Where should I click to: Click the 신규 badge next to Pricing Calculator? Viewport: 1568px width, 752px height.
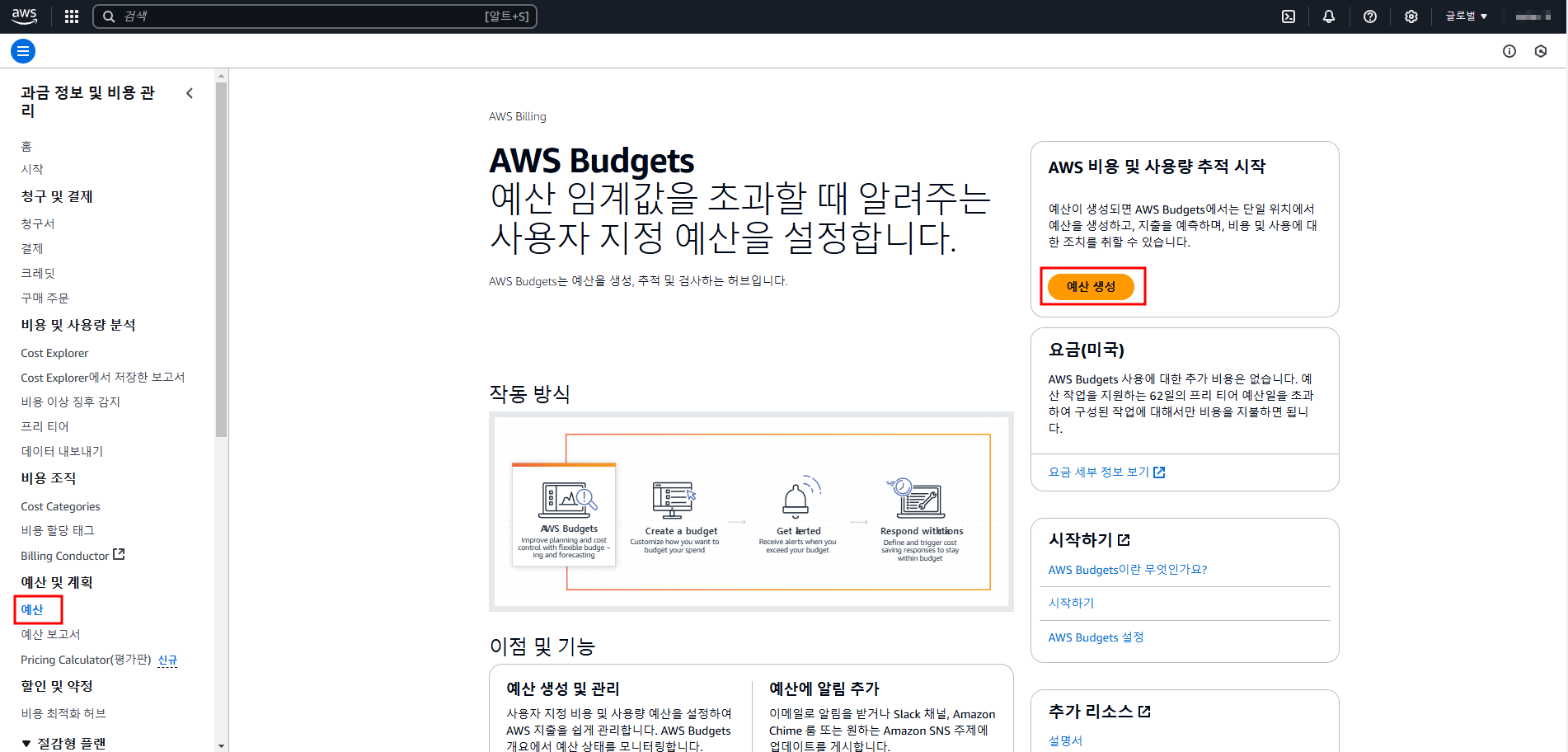pyautogui.click(x=167, y=660)
